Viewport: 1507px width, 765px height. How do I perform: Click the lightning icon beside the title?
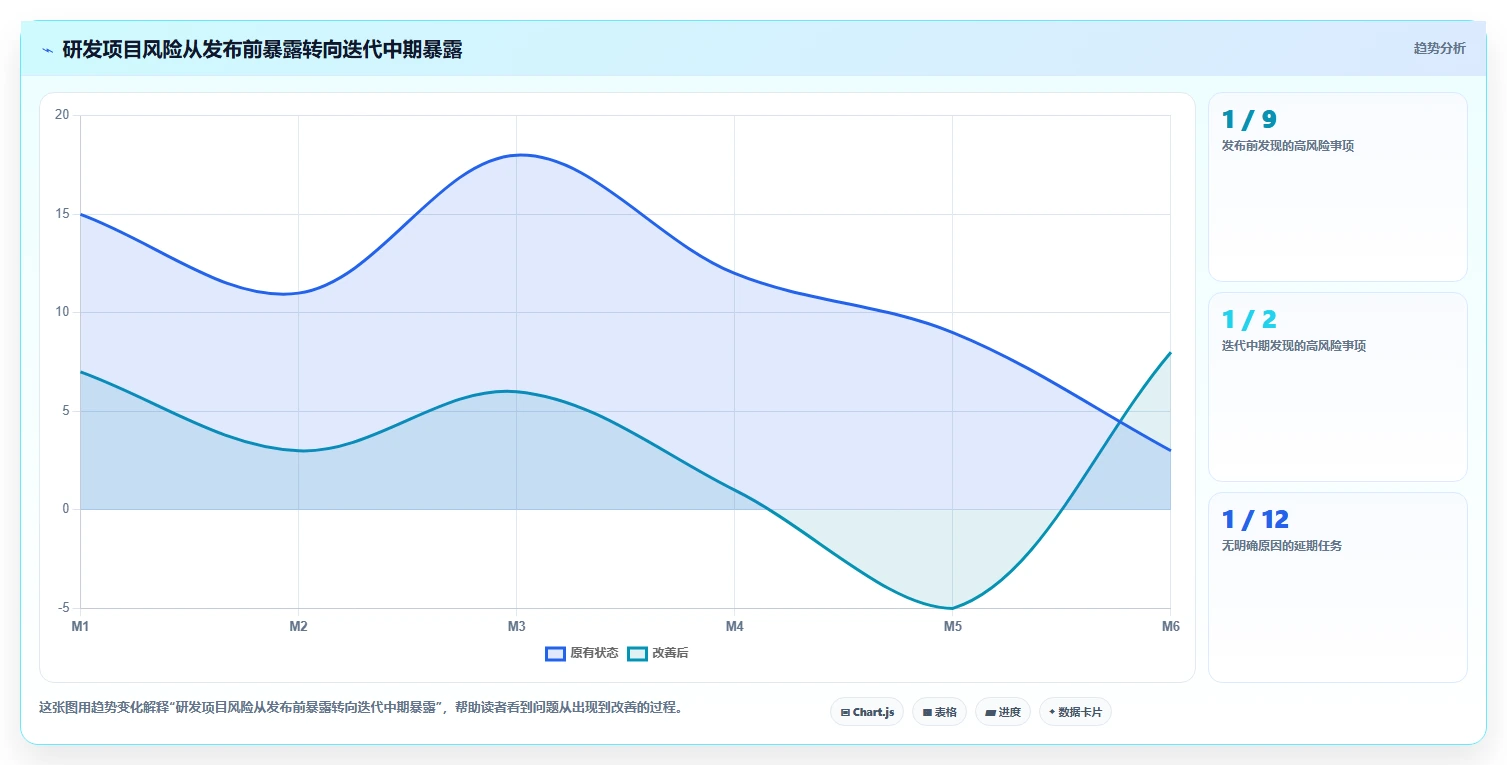click(47, 50)
